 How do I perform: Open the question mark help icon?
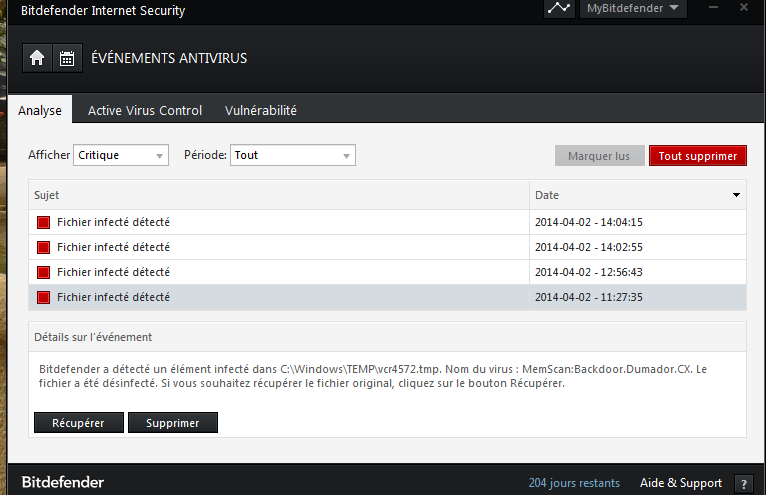744,484
